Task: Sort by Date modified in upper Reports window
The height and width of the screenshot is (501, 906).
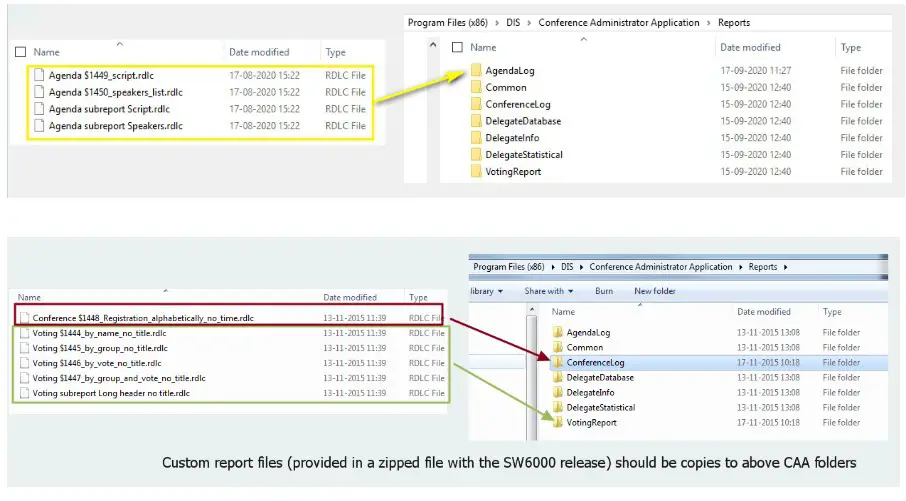Action: coord(750,47)
